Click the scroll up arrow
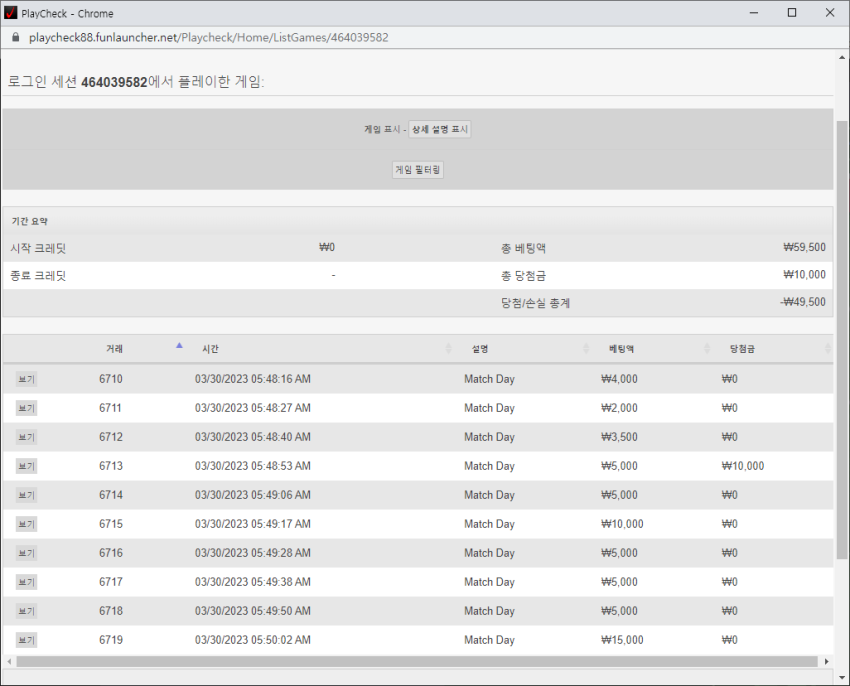The width and height of the screenshot is (850, 686). 841,57
